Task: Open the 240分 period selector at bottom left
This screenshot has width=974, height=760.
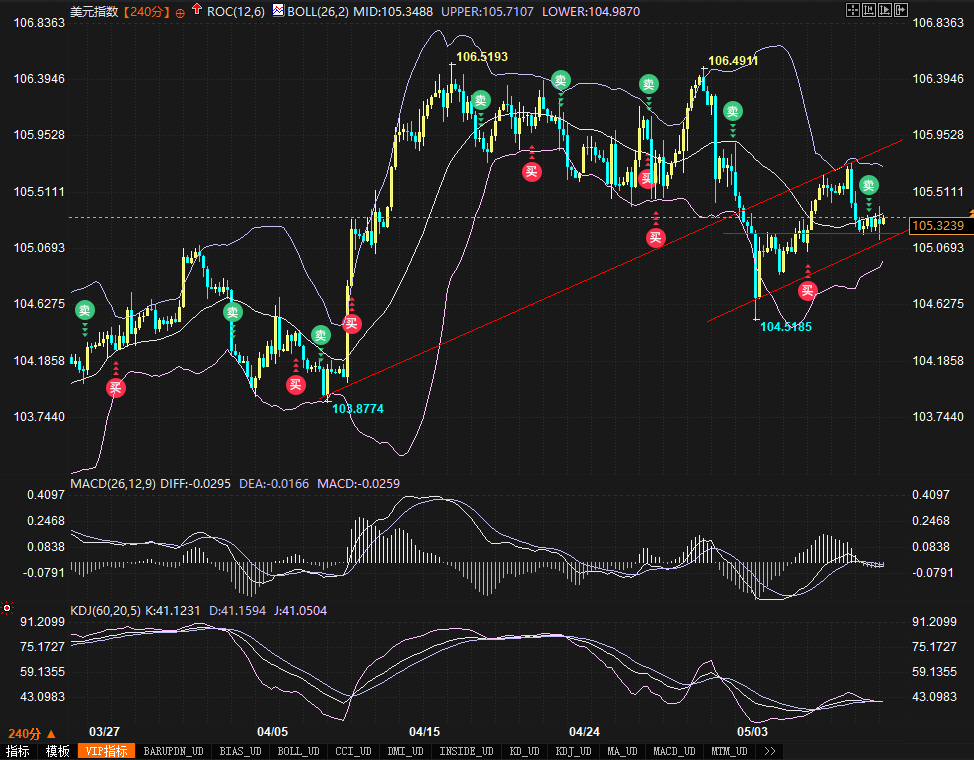Action: [32, 733]
